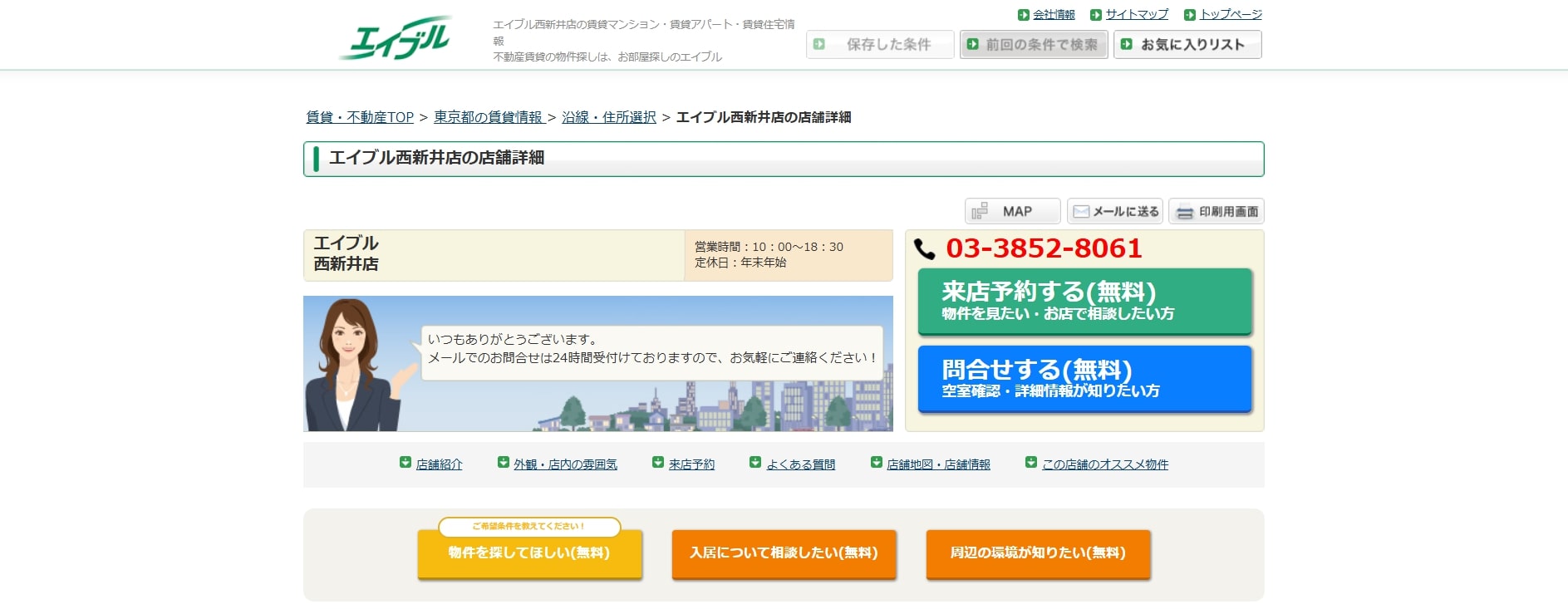The image size is (1568, 609).
Task: Follow 東京都の賃貸情報 breadcrumb
Action: [489, 117]
